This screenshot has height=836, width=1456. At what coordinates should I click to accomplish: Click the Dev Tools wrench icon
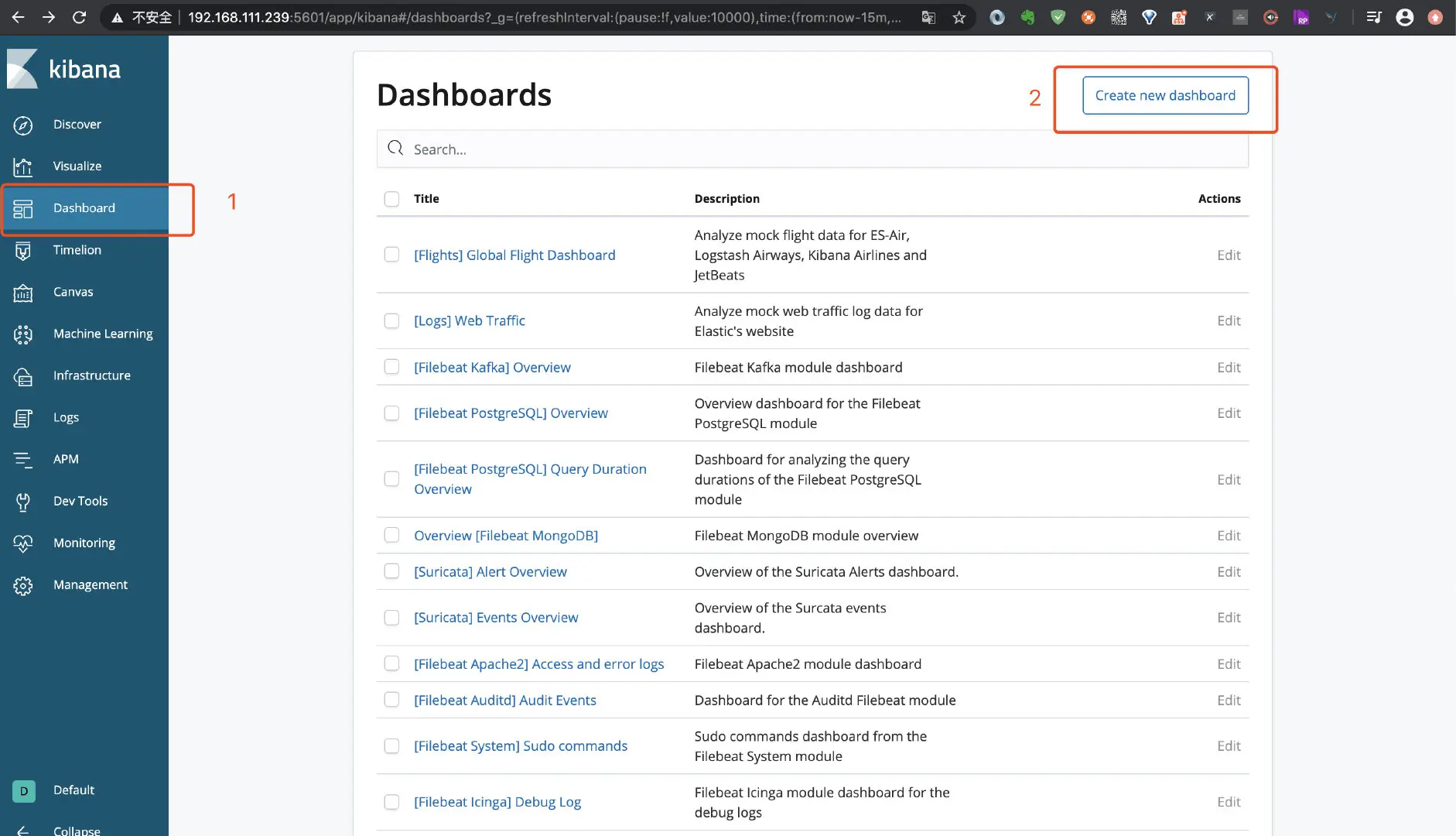tap(23, 502)
